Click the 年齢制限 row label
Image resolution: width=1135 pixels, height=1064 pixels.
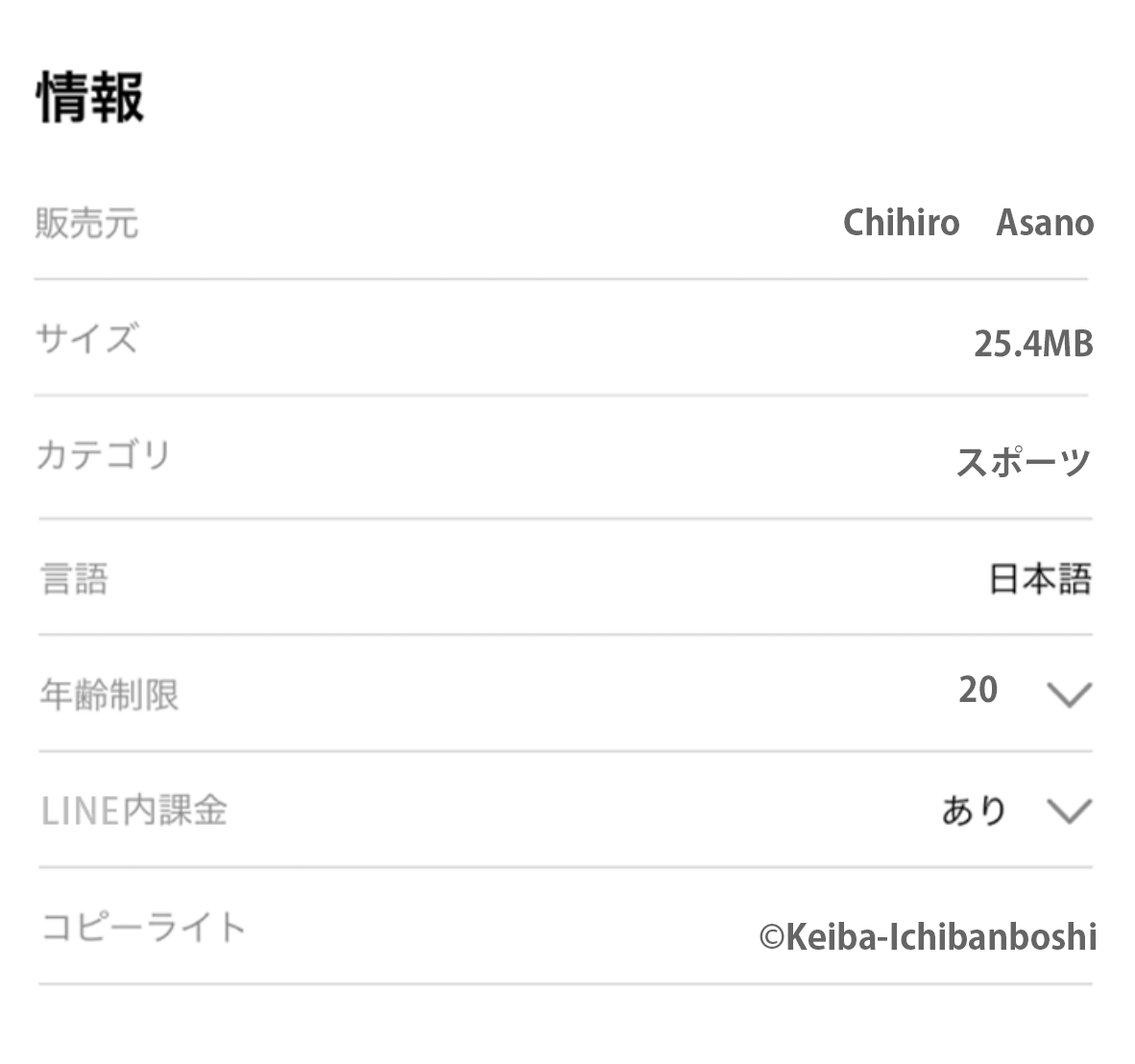click(109, 694)
